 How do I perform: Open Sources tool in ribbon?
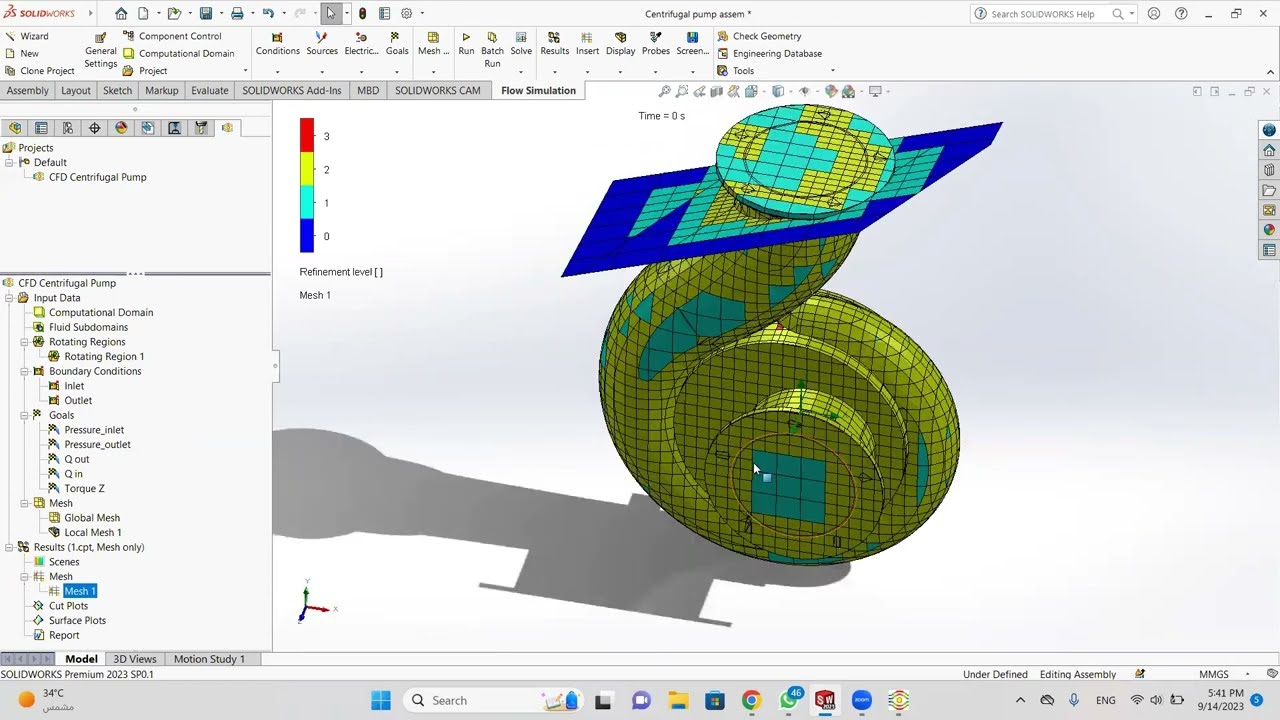322,44
